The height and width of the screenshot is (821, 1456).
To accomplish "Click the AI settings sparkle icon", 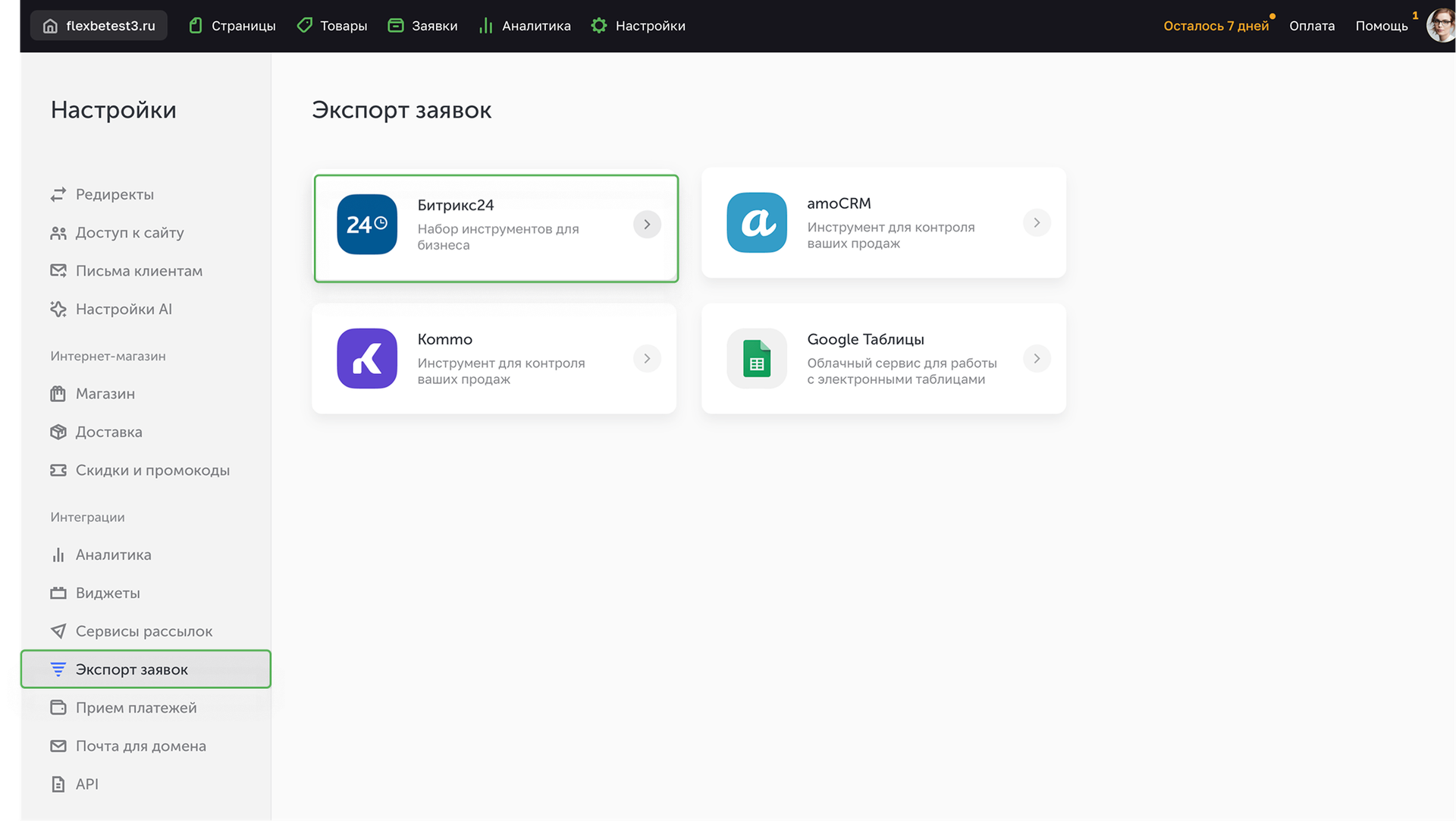I will (58, 310).
